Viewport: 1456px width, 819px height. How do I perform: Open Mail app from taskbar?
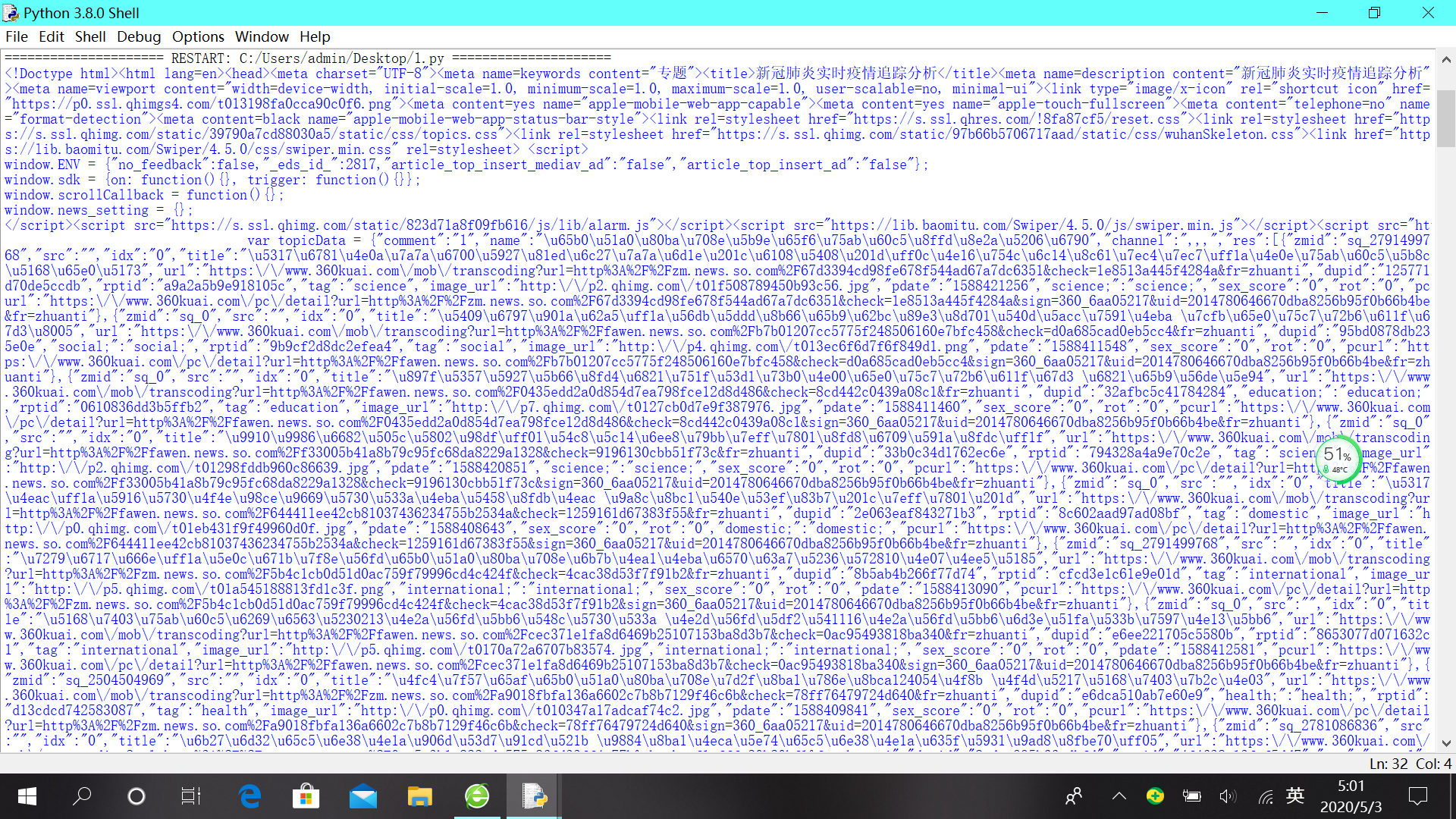click(363, 796)
